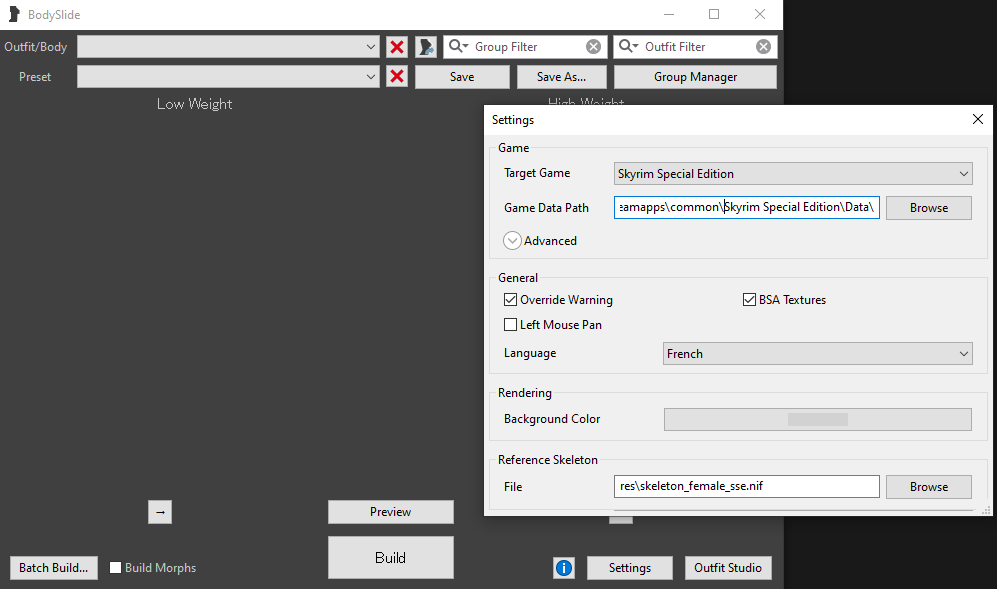Screen dimensions: 997x589
Task: Open the Group Filter search magnifier menu
Action: (x=458, y=46)
